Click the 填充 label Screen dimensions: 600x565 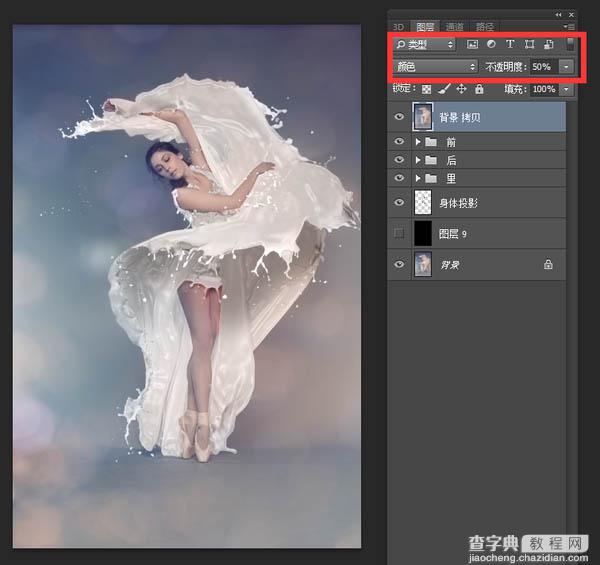tap(515, 90)
